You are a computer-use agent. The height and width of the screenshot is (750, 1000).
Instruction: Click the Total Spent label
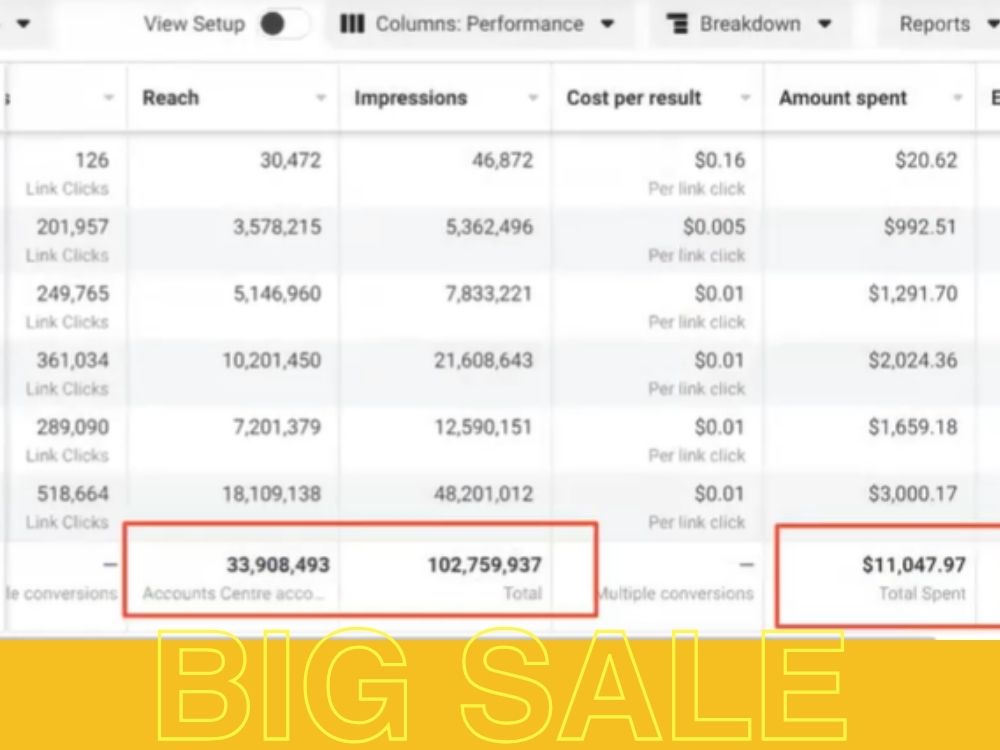coord(922,594)
